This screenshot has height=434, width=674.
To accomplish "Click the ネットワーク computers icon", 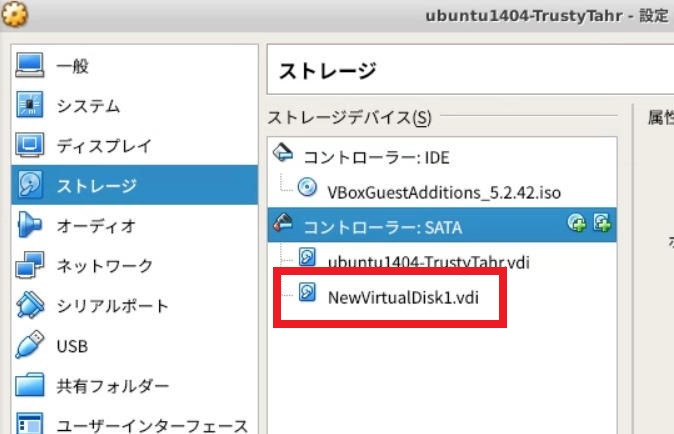I will [x=30, y=265].
